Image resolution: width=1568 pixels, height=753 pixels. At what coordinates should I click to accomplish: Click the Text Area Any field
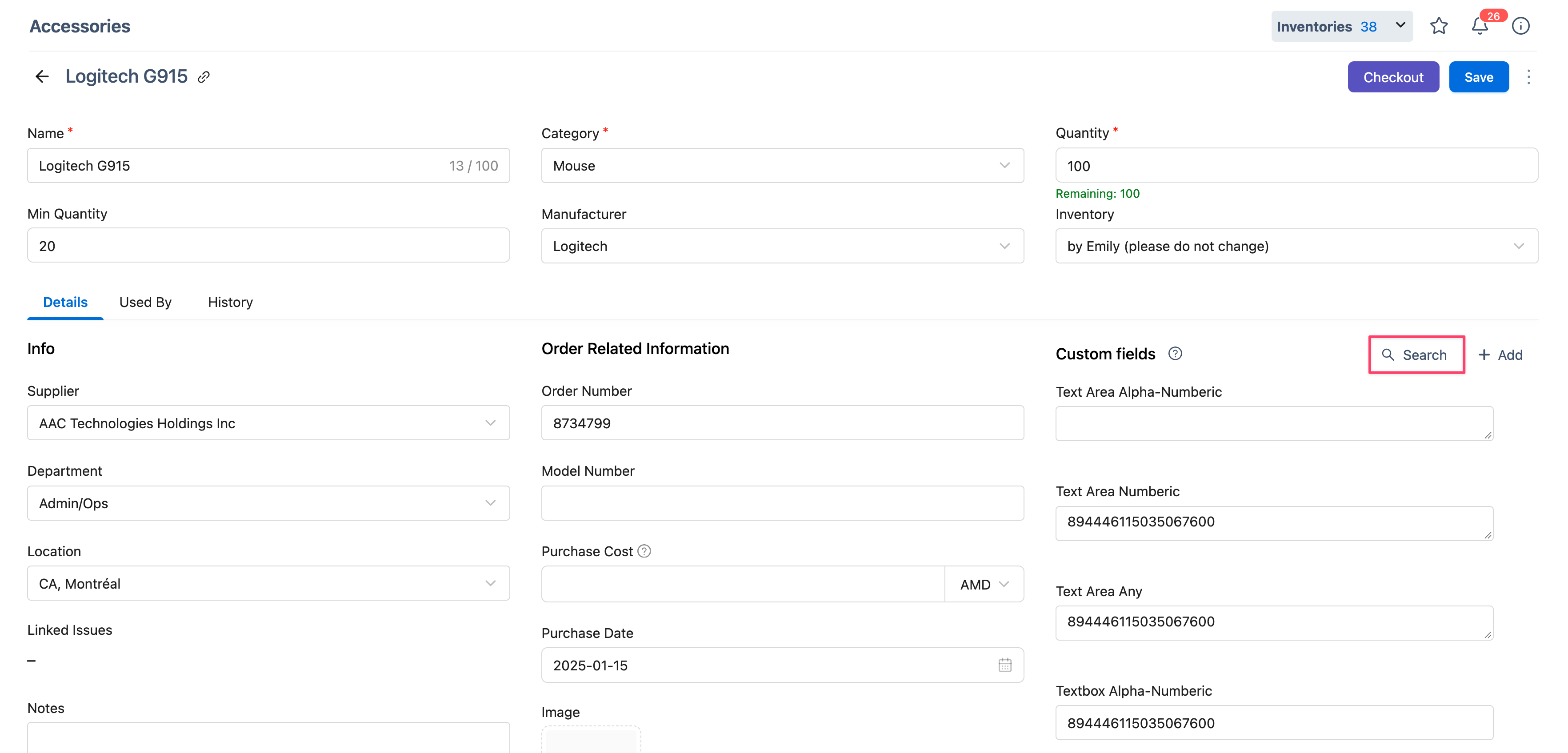point(1274,623)
